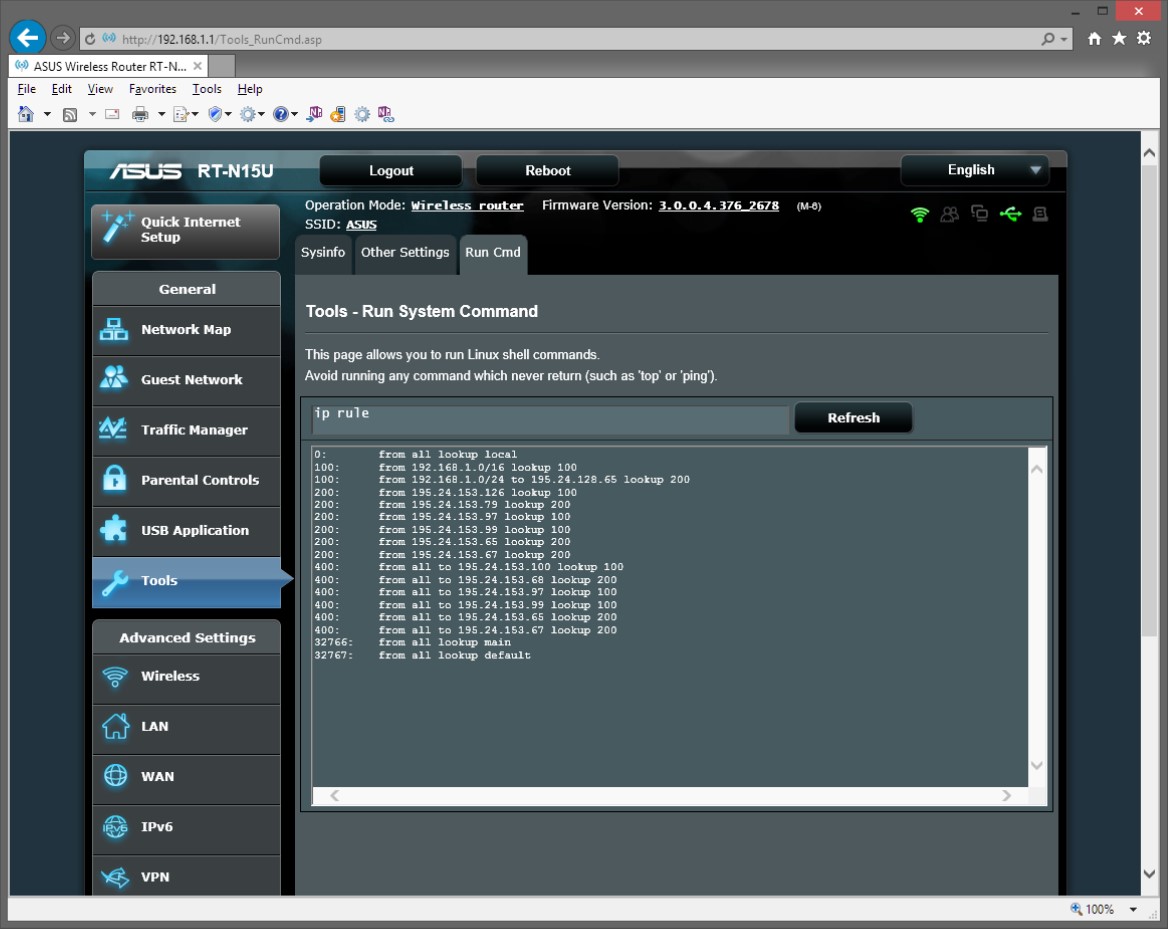The height and width of the screenshot is (929, 1168).
Task: Open the Favorites menu
Action: click(x=152, y=89)
